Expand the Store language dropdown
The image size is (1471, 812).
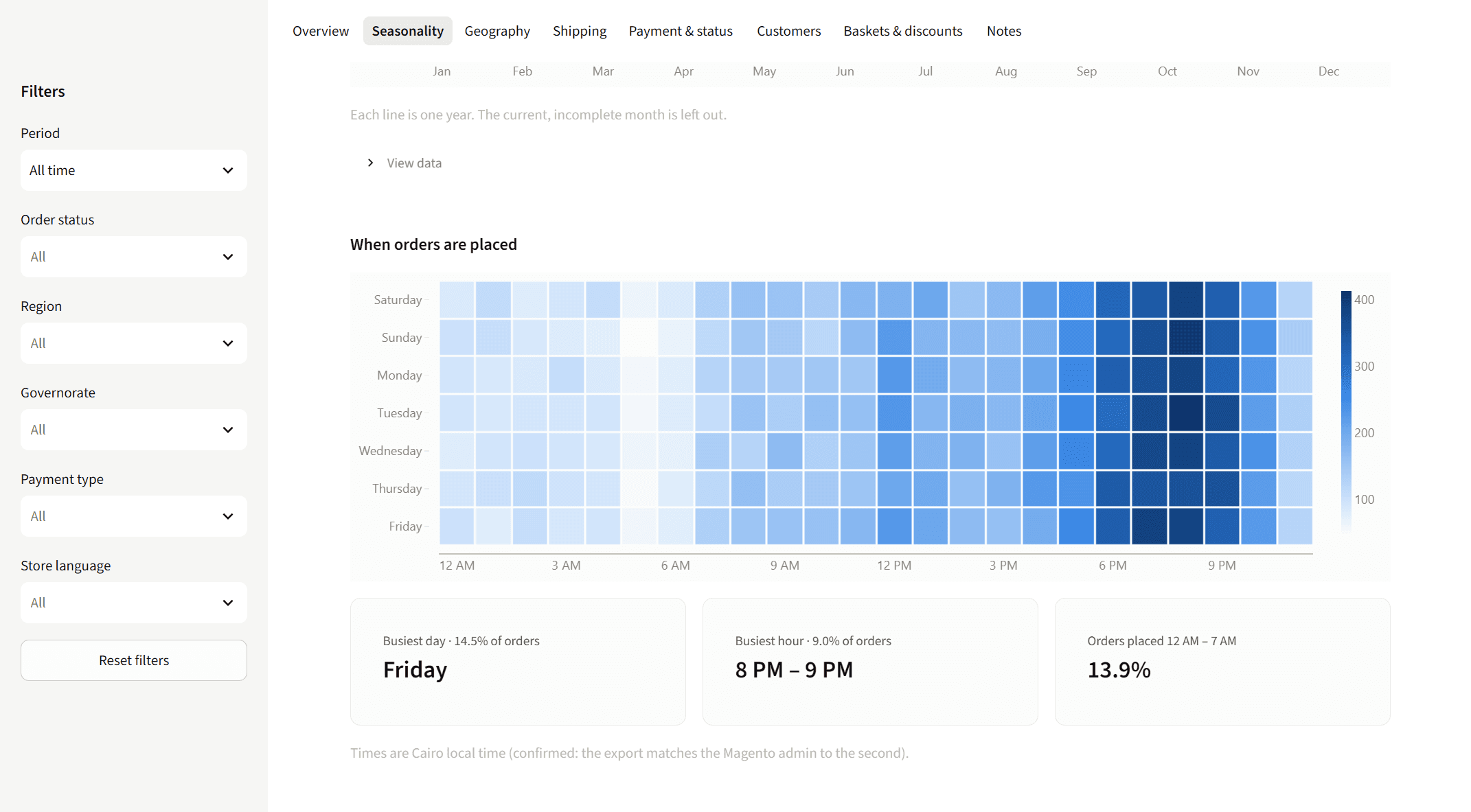click(x=134, y=603)
